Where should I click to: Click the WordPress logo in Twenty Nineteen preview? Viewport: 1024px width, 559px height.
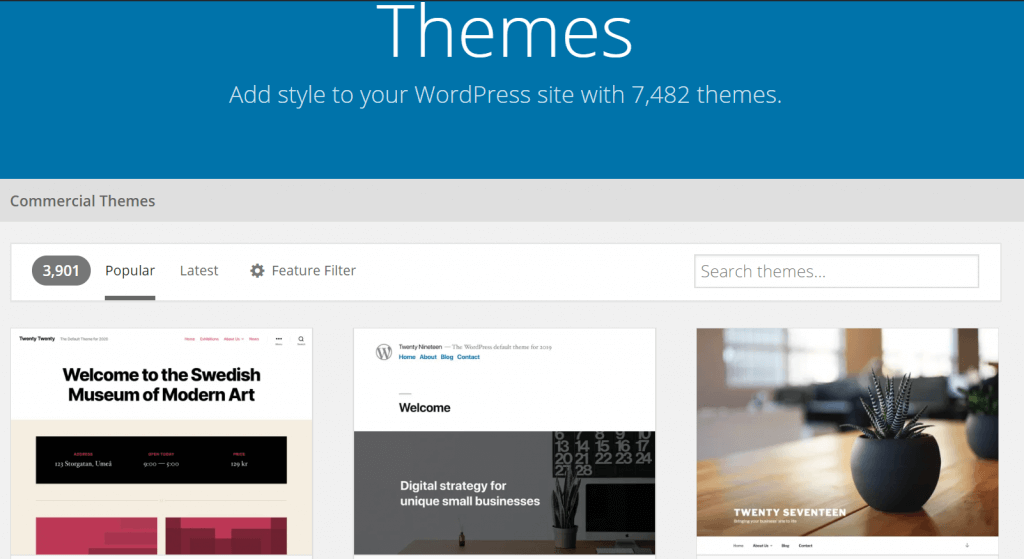pyautogui.click(x=384, y=352)
